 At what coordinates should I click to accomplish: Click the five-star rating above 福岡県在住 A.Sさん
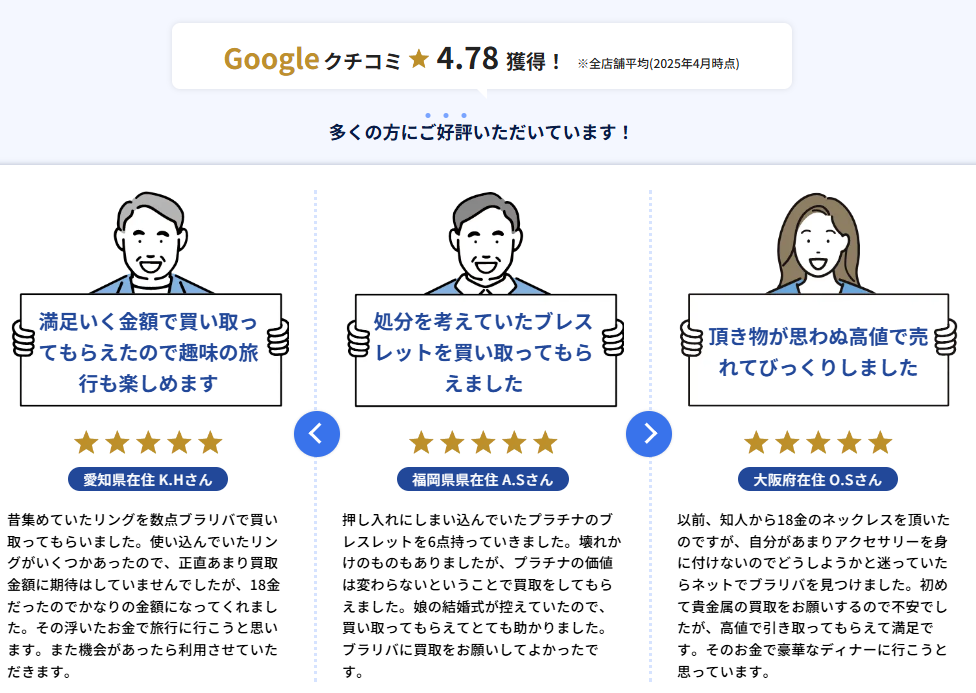click(x=483, y=442)
